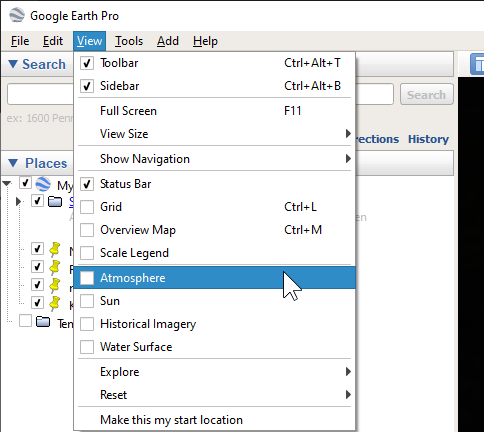Enable the Atmosphere option
The image size is (484, 432).
[215, 278]
